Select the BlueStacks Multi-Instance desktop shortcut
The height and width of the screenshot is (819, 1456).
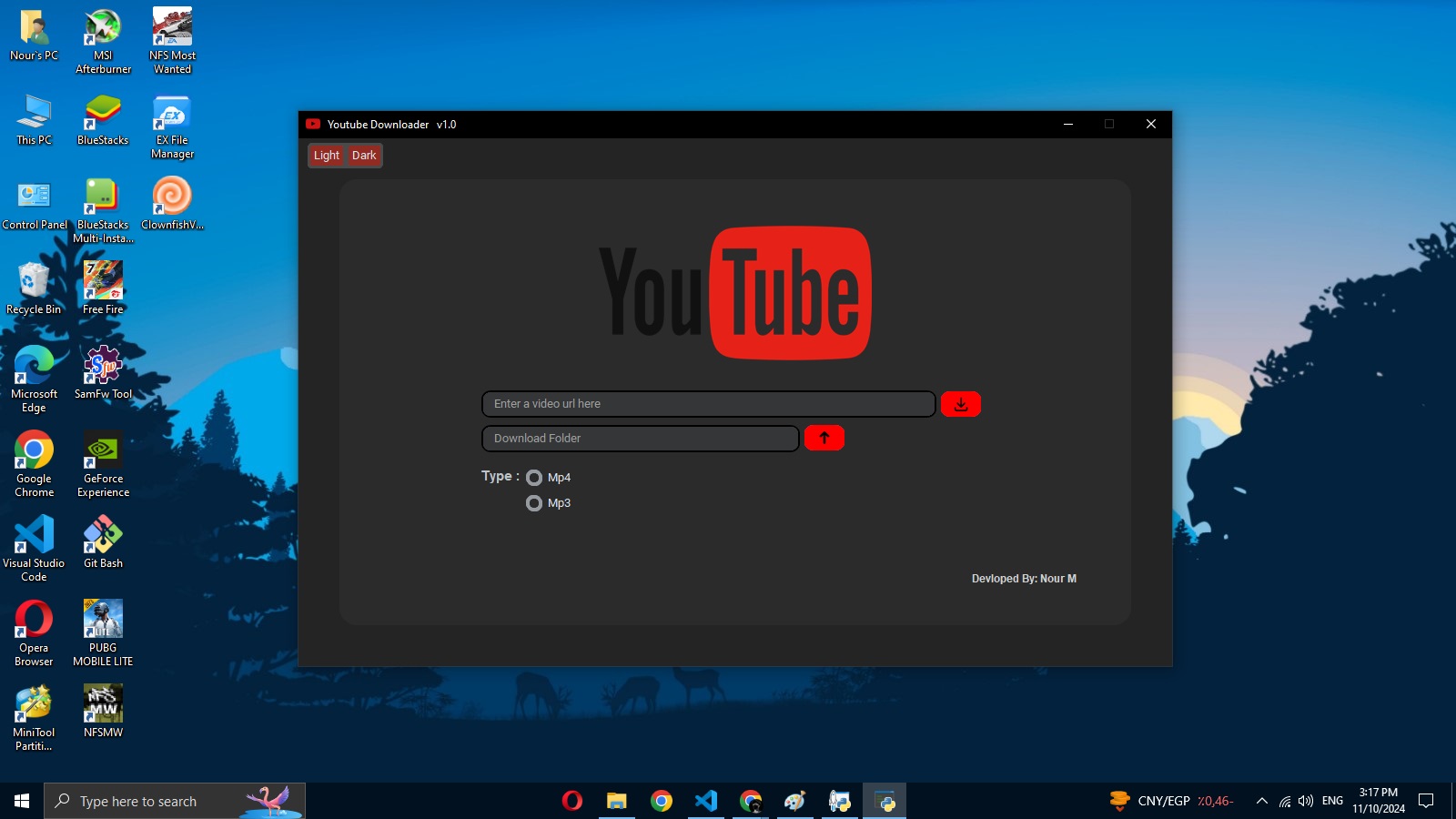(103, 212)
